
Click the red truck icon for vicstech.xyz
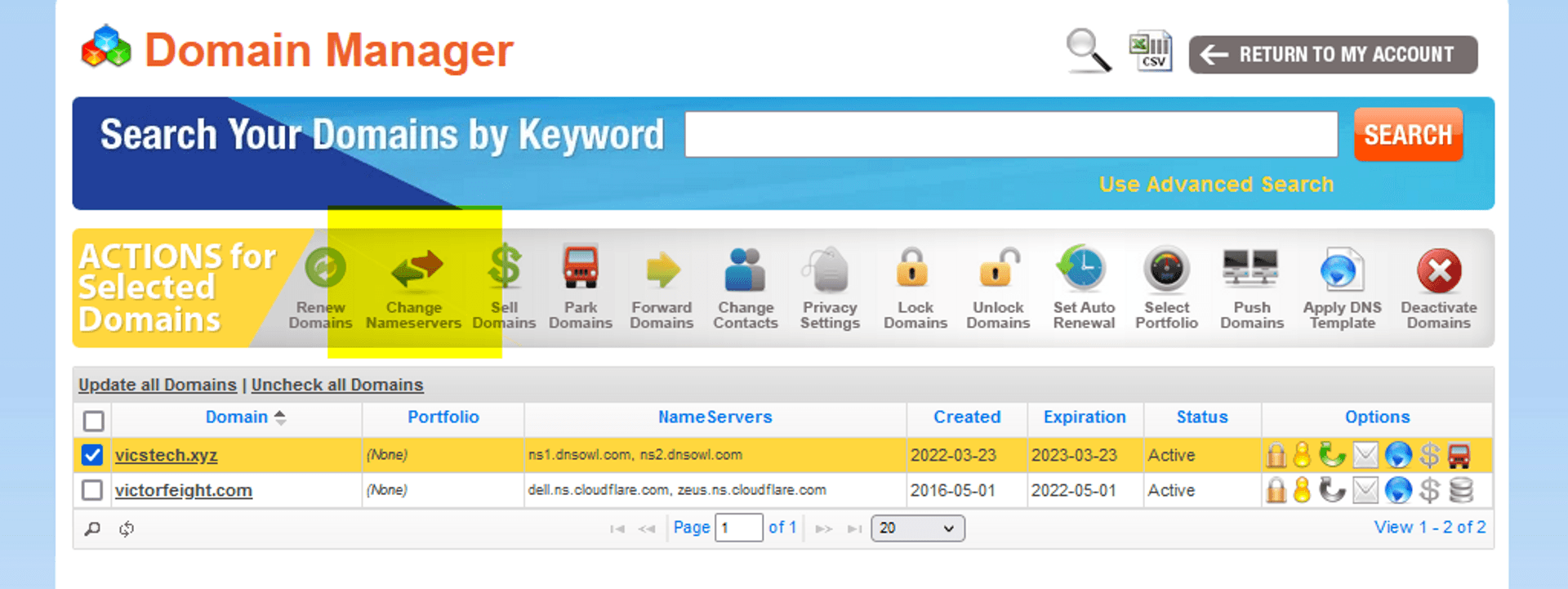coord(1459,455)
